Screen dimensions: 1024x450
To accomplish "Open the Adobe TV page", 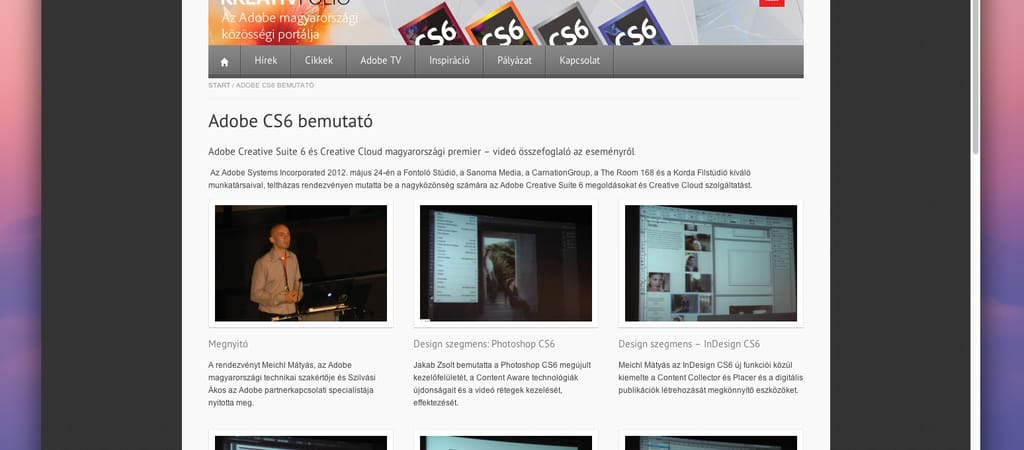I will tap(380, 61).
